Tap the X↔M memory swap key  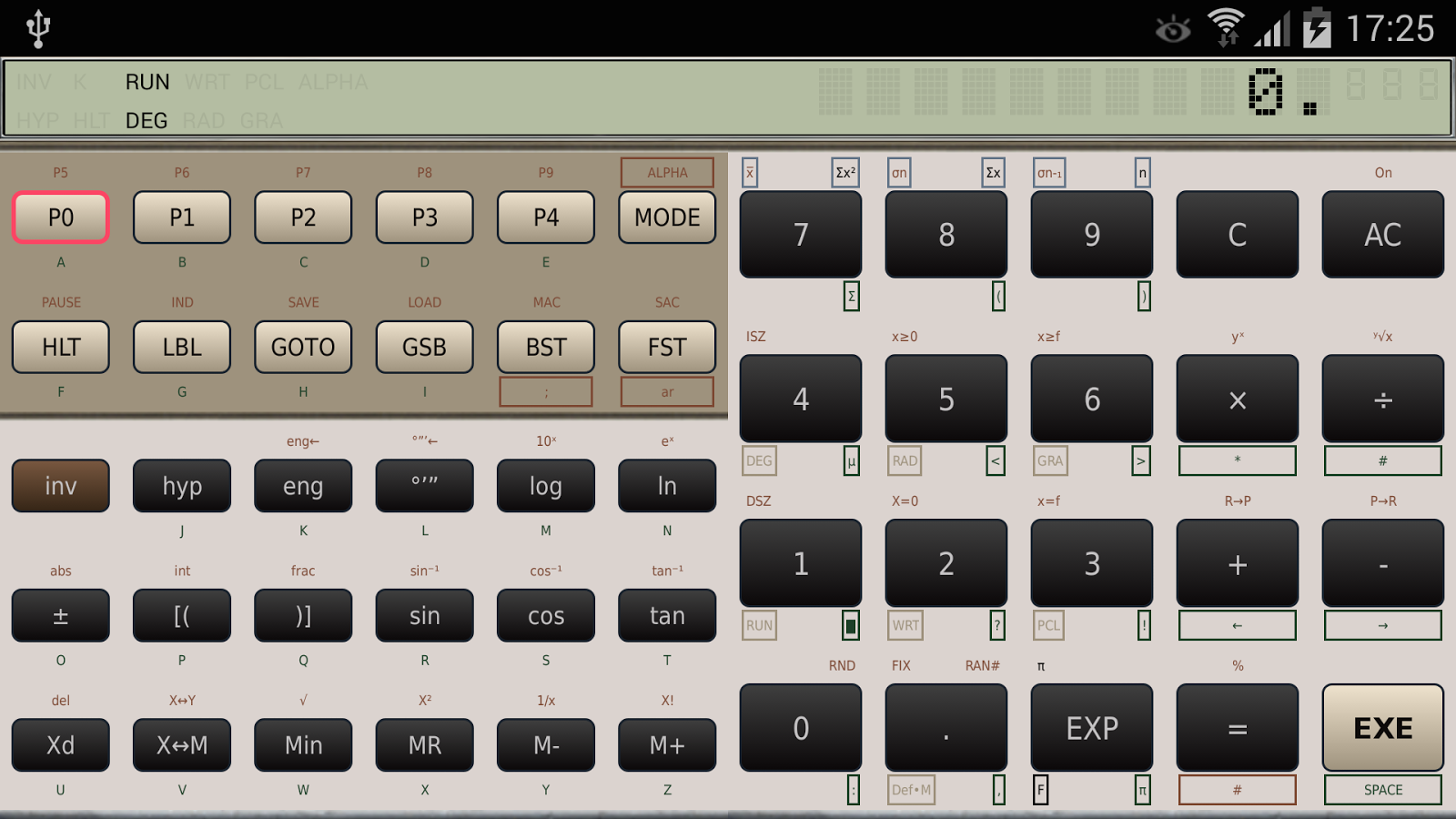[x=182, y=744]
